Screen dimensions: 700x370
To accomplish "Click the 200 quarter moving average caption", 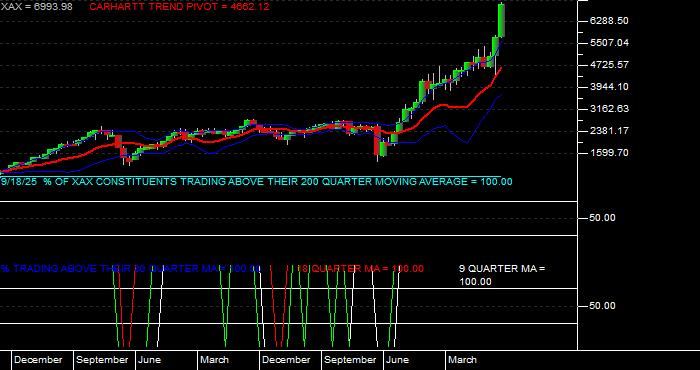I will (256, 182).
